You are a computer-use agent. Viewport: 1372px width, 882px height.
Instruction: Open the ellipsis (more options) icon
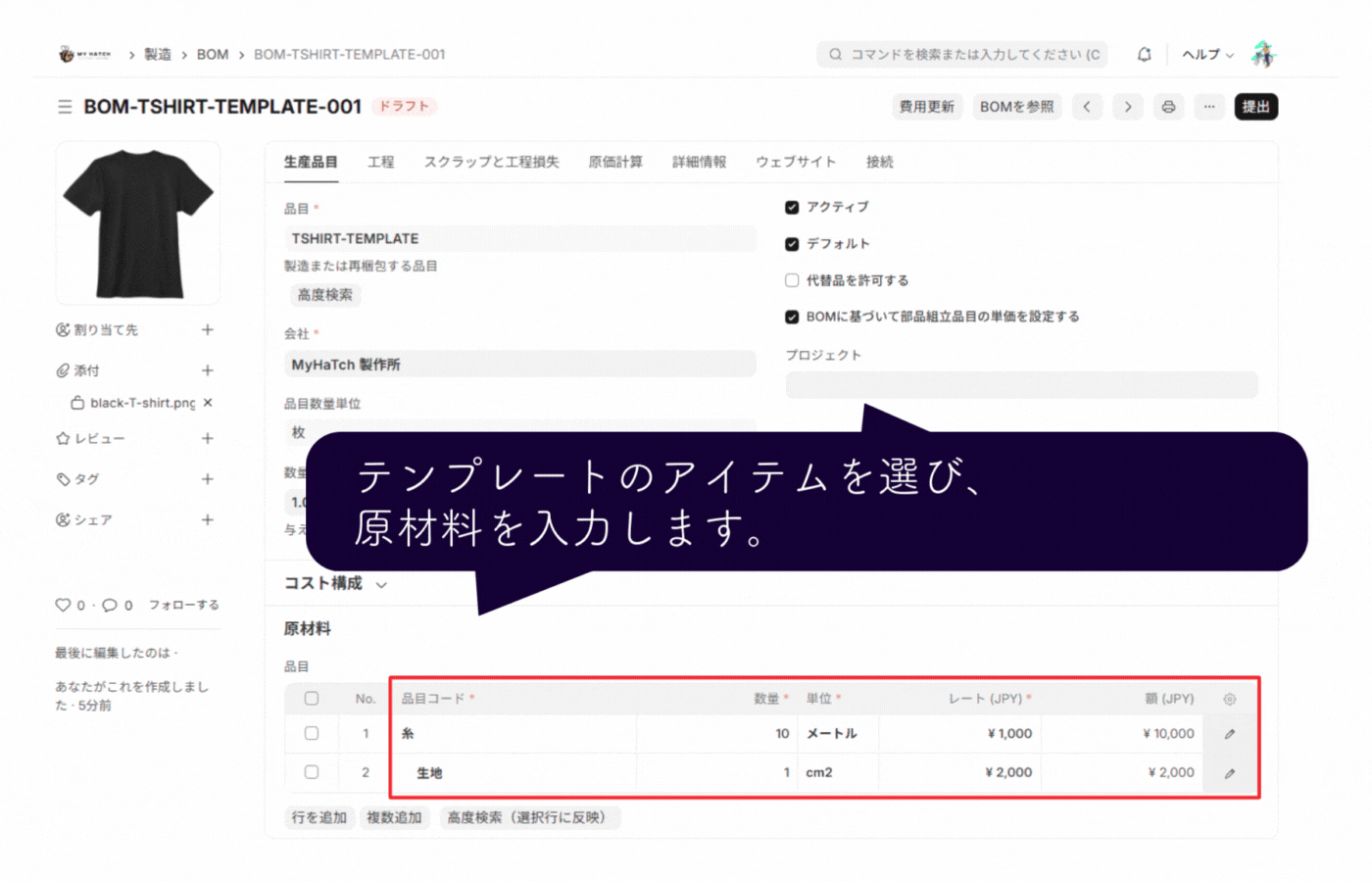point(1209,106)
